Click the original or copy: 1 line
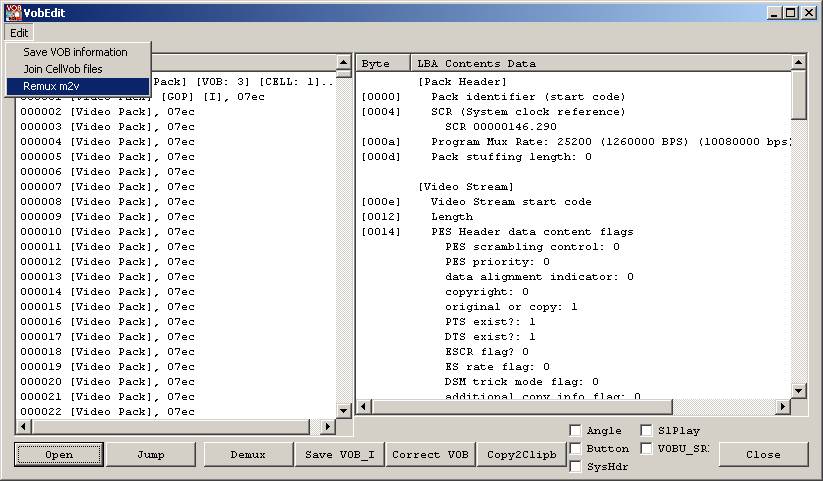Viewport: 823px width, 481px height. coord(511,307)
